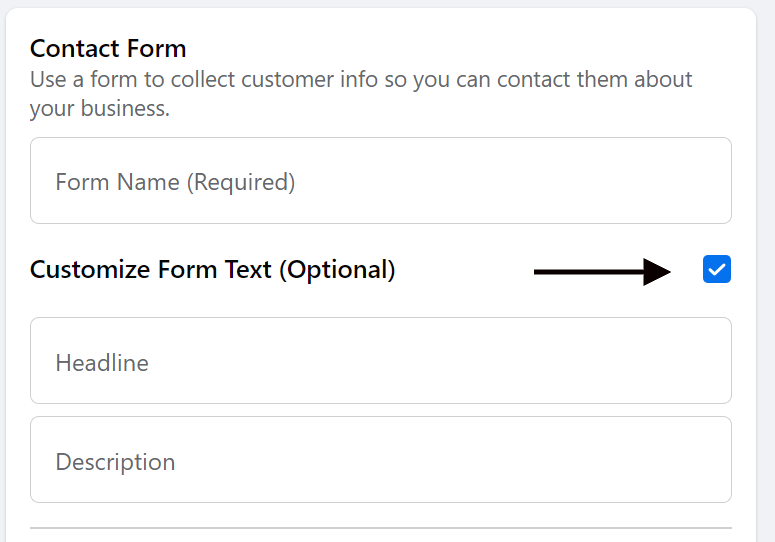Toggle the blue checkbox at right

[x=717, y=269]
